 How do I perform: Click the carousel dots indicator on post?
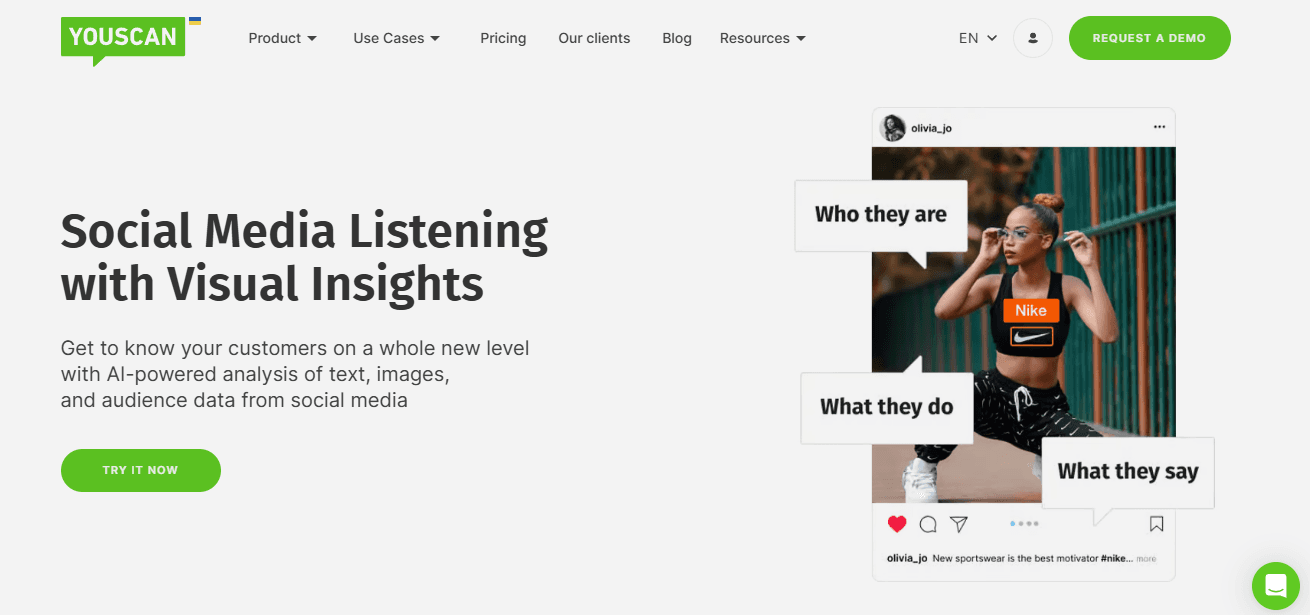click(1024, 524)
